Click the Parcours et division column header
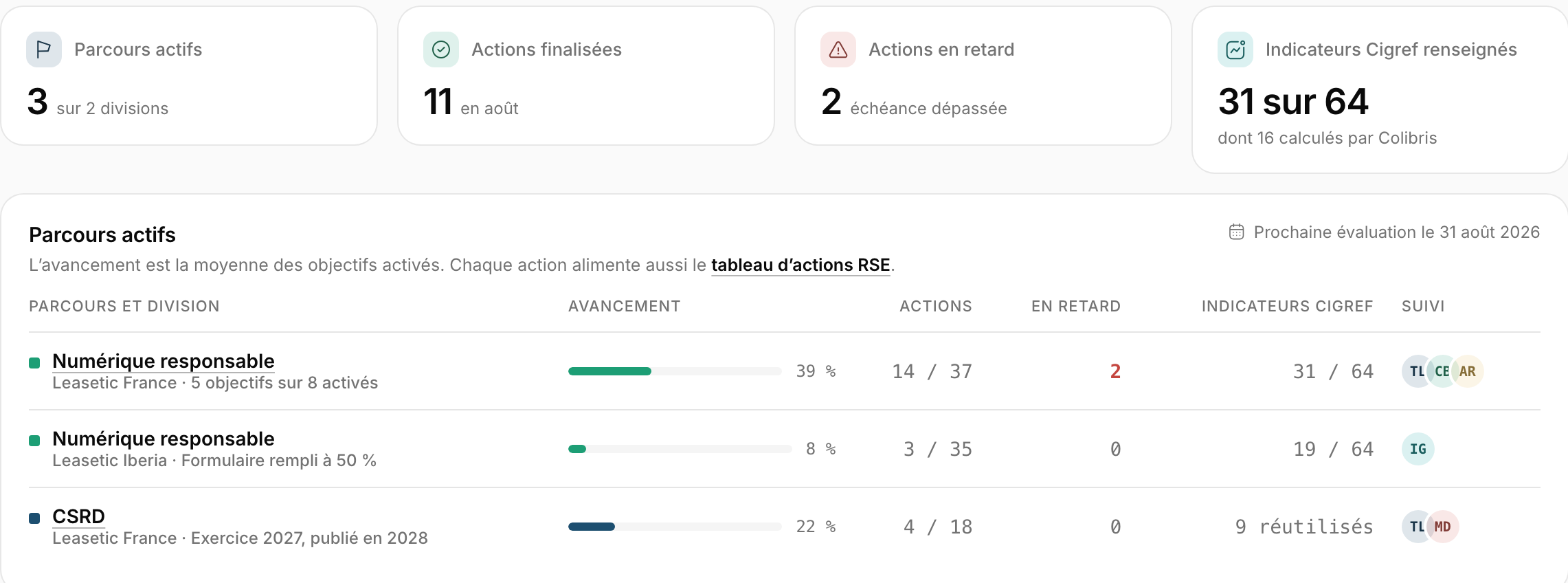Screen dimensions: 1568x583 click(x=124, y=306)
